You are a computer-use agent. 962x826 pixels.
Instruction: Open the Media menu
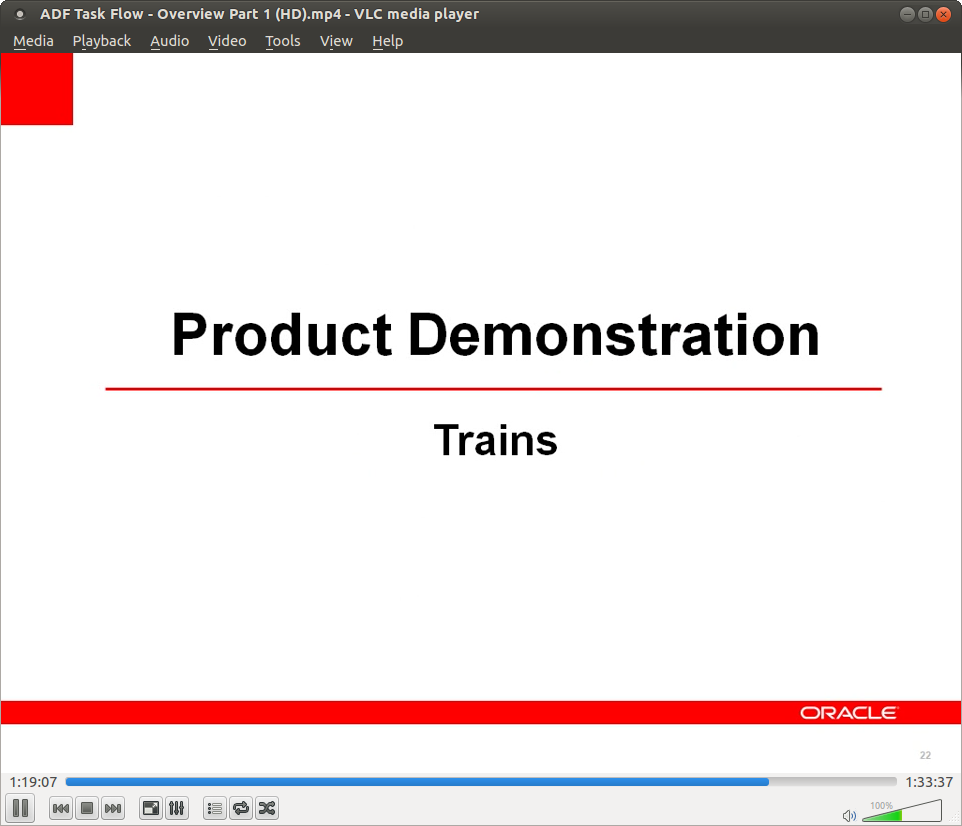pos(33,41)
